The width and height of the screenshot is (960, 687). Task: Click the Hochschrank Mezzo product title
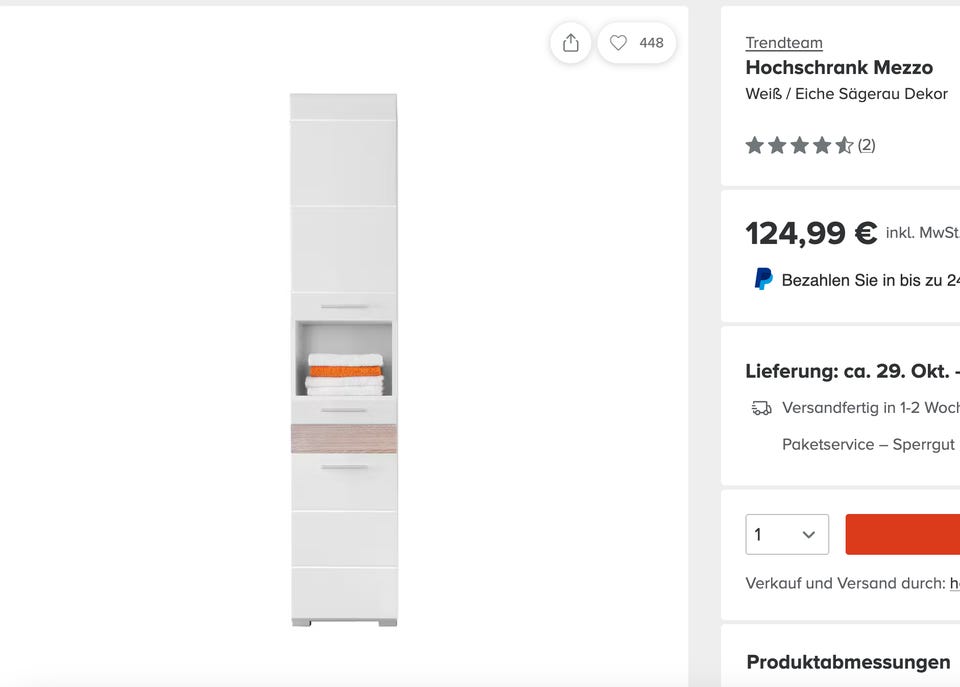839,68
